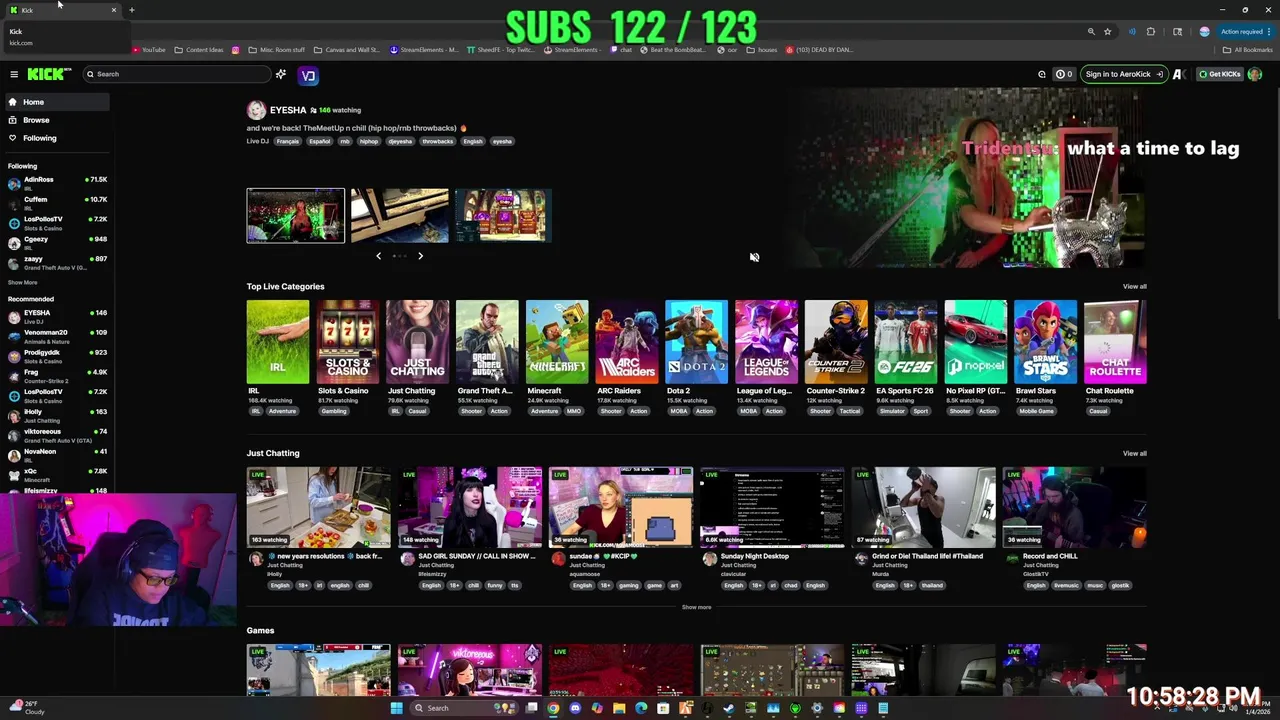Image resolution: width=1280 pixels, height=720 pixels.
Task: Open the browser extensions puzzle icon
Action: [1151, 31]
